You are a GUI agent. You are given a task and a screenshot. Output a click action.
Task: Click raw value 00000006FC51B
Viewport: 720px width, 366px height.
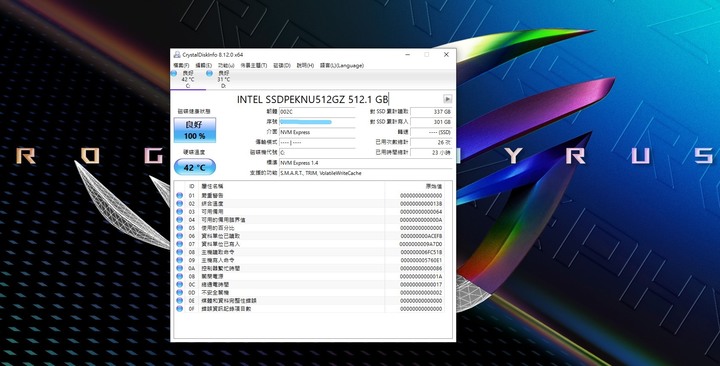[421, 252]
